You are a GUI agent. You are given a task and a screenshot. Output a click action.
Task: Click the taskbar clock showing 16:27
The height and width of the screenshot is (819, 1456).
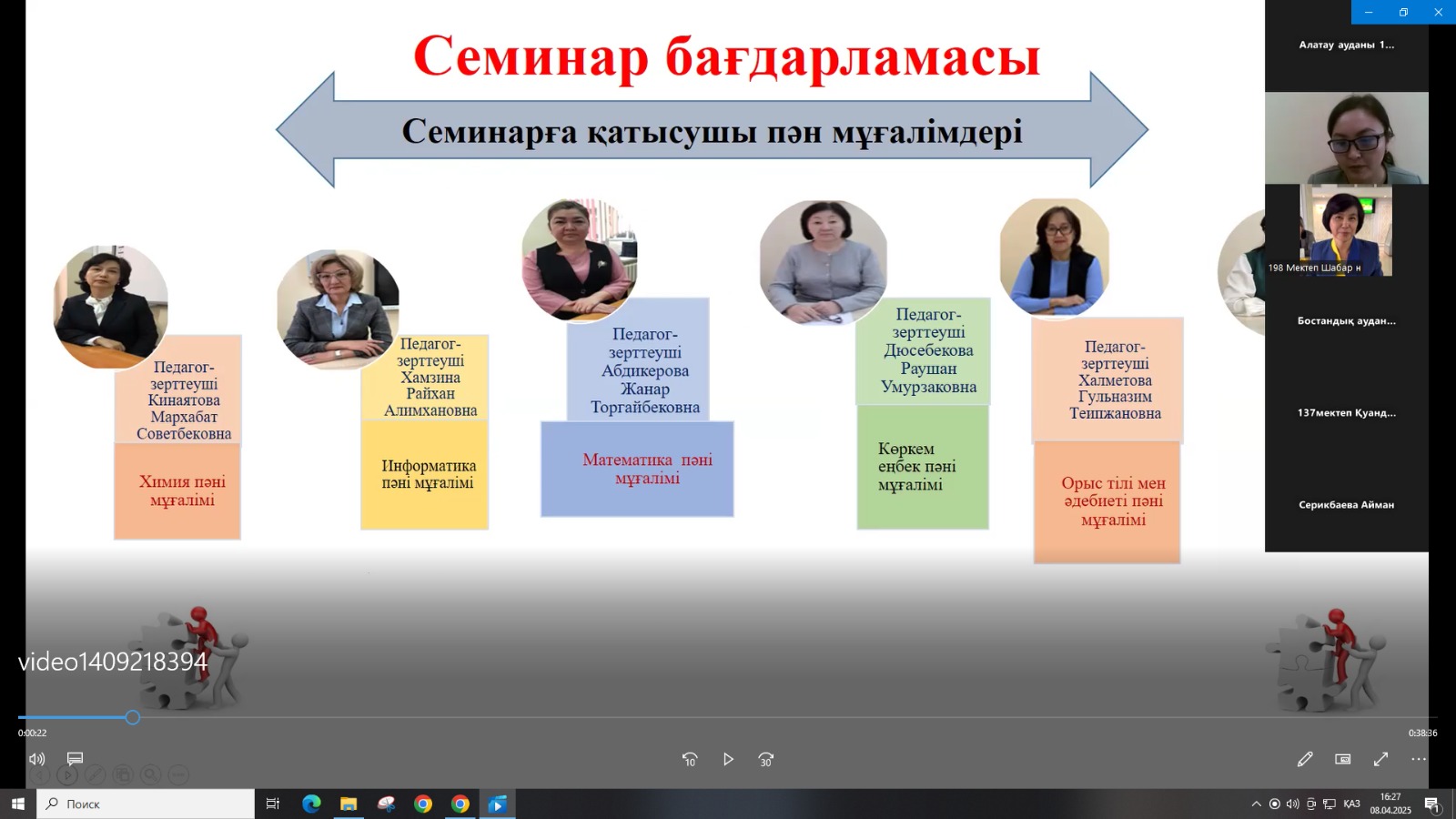pyautogui.click(x=1390, y=804)
